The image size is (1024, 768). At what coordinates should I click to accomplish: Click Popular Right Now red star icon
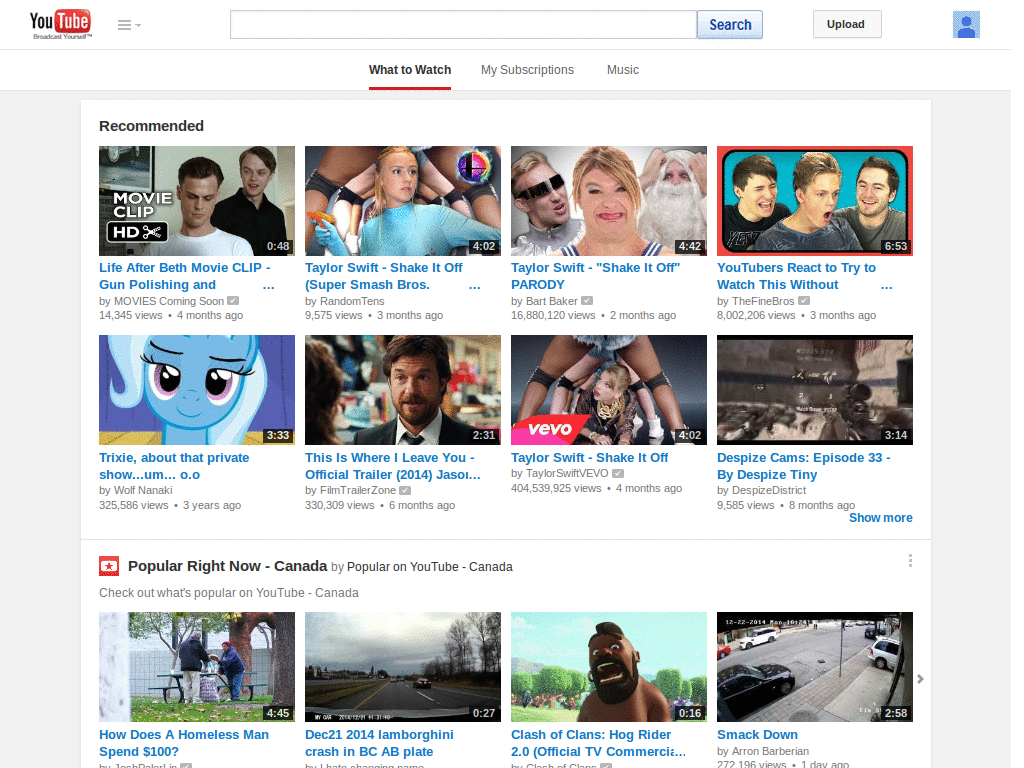click(109, 566)
